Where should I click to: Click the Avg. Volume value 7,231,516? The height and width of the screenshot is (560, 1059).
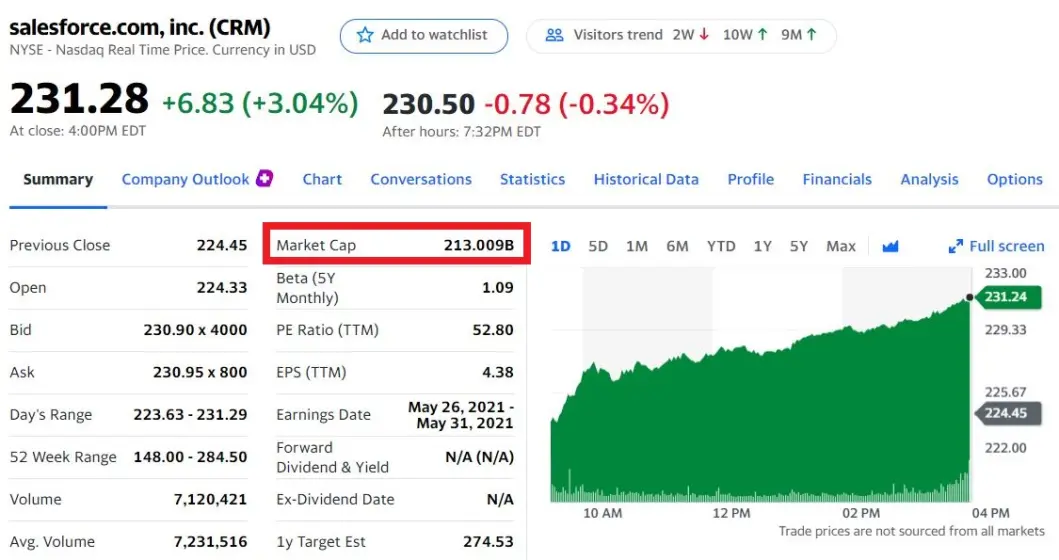[x=210, y=542]
